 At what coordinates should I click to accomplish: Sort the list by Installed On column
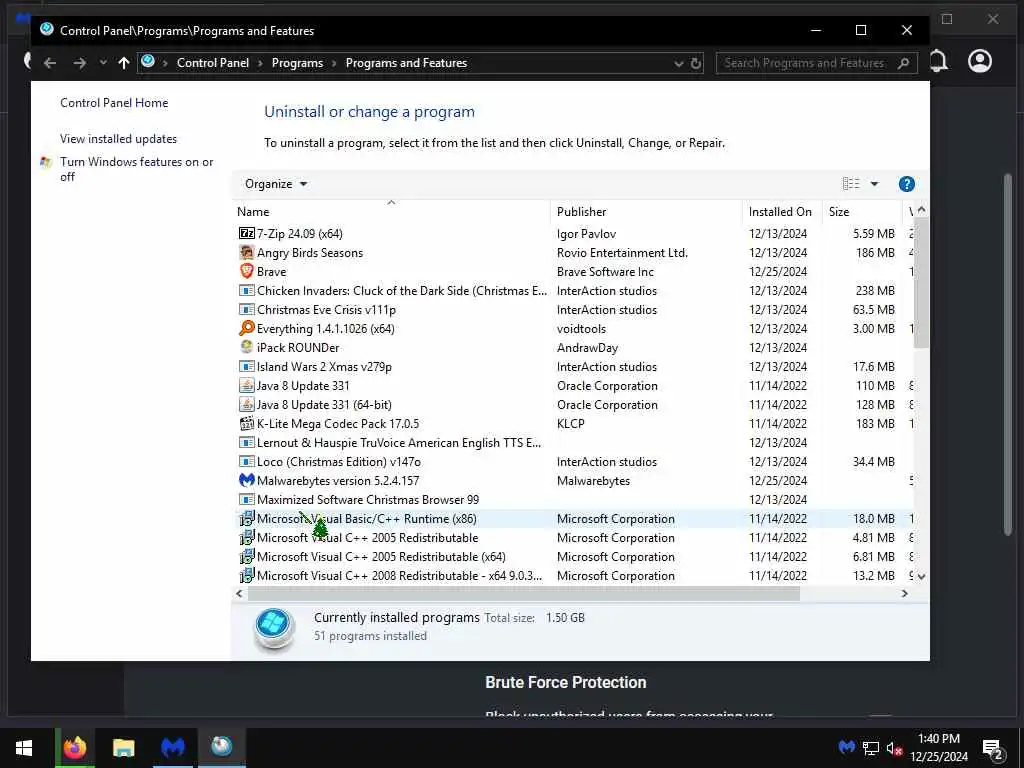781,212
